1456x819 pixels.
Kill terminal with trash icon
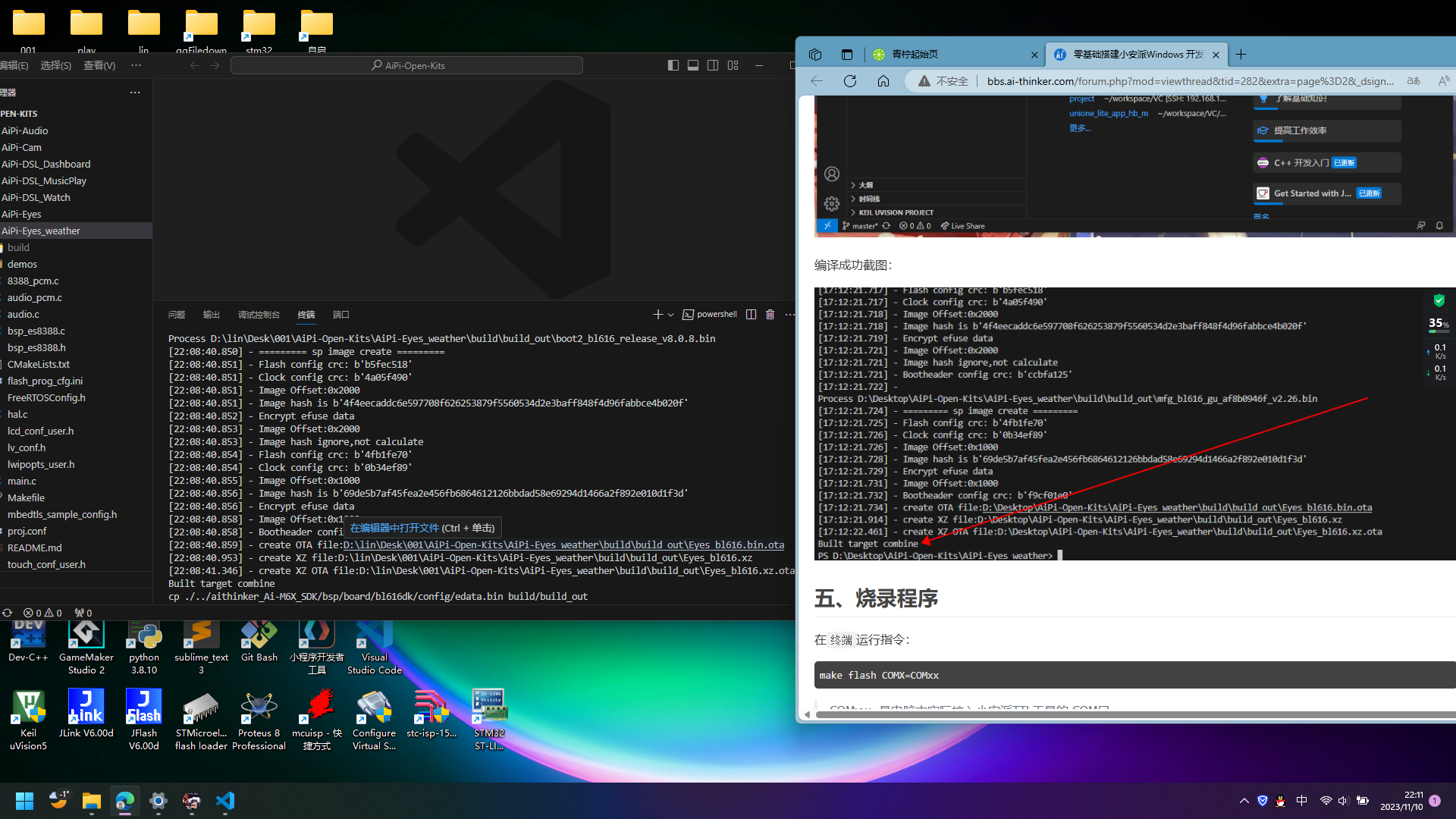click(x=770, y=314)
